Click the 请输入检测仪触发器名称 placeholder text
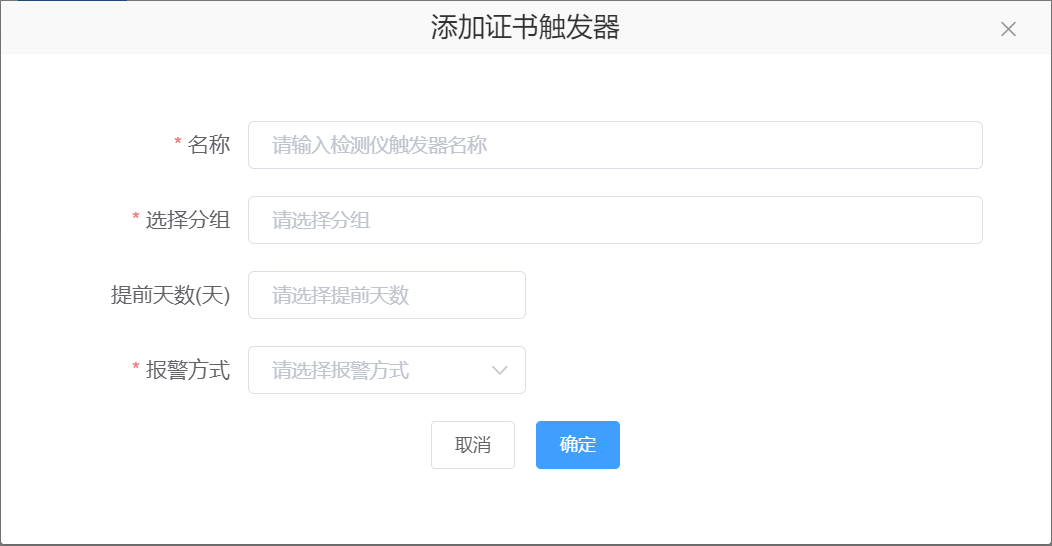1052x546 pixels. (379, 146)
